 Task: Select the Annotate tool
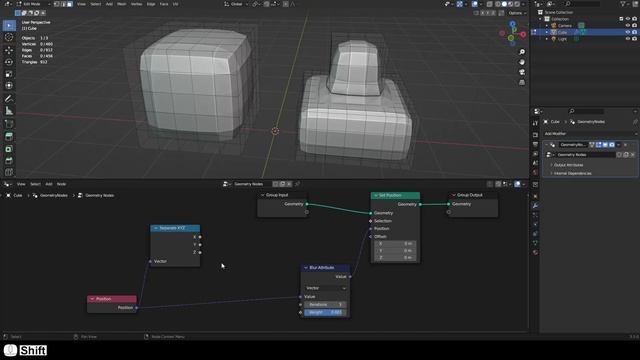[x=9, y=99]
